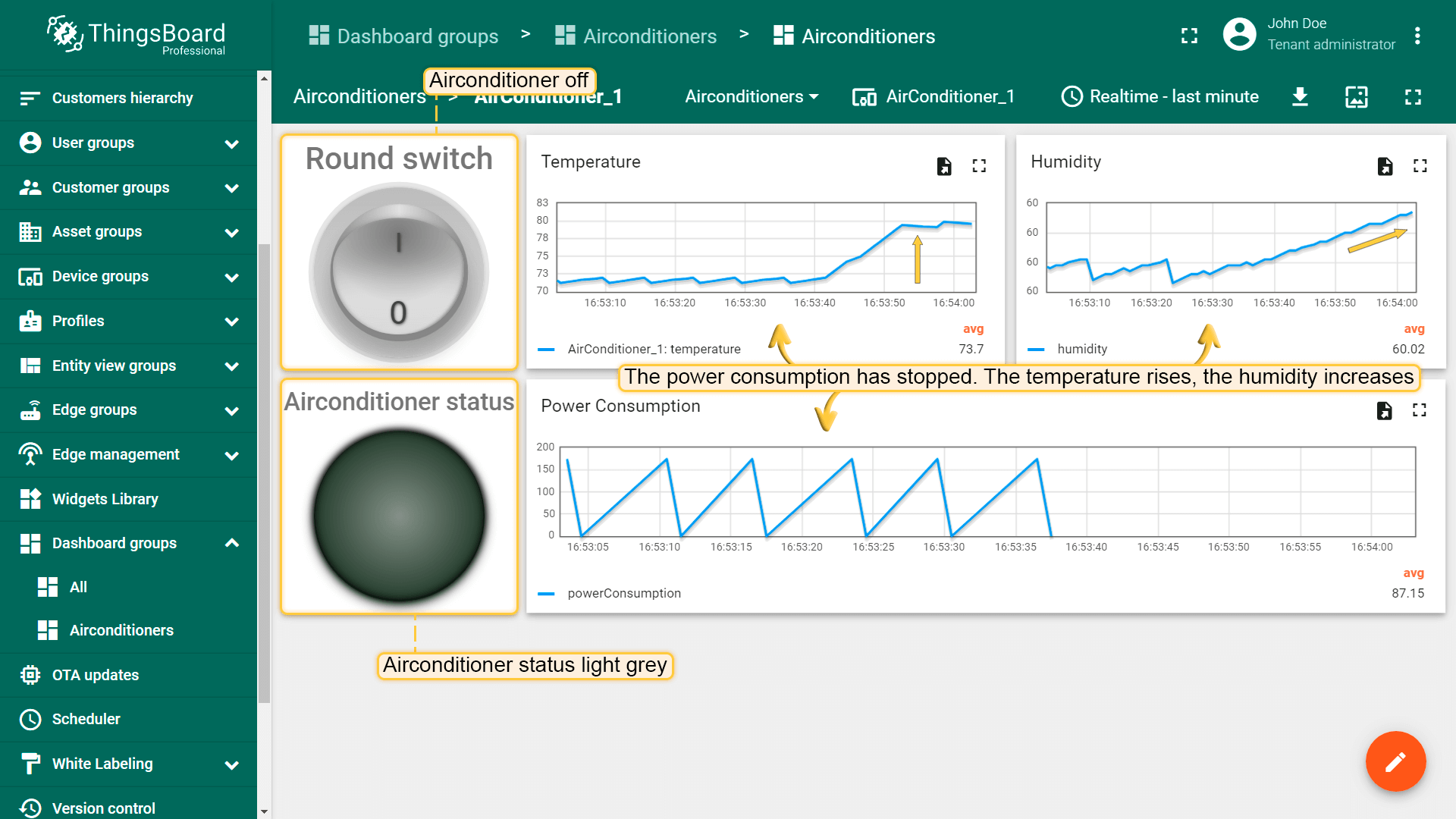Click the Asset groups building icon
Viewport: 1456px width, 819px height.
point(30,231)
